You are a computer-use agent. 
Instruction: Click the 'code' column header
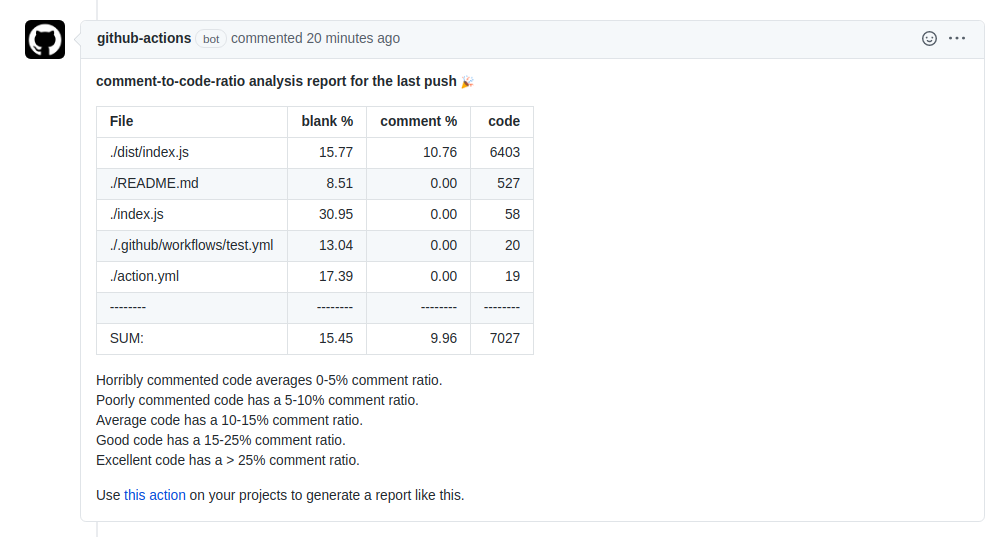click(502, 122)
